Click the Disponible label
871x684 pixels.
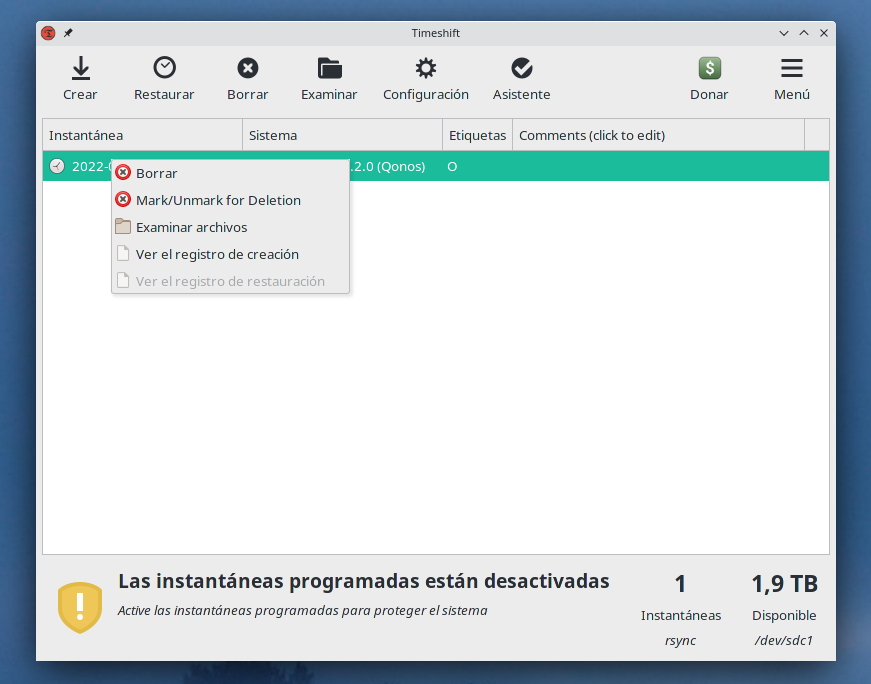click(784, 616)
